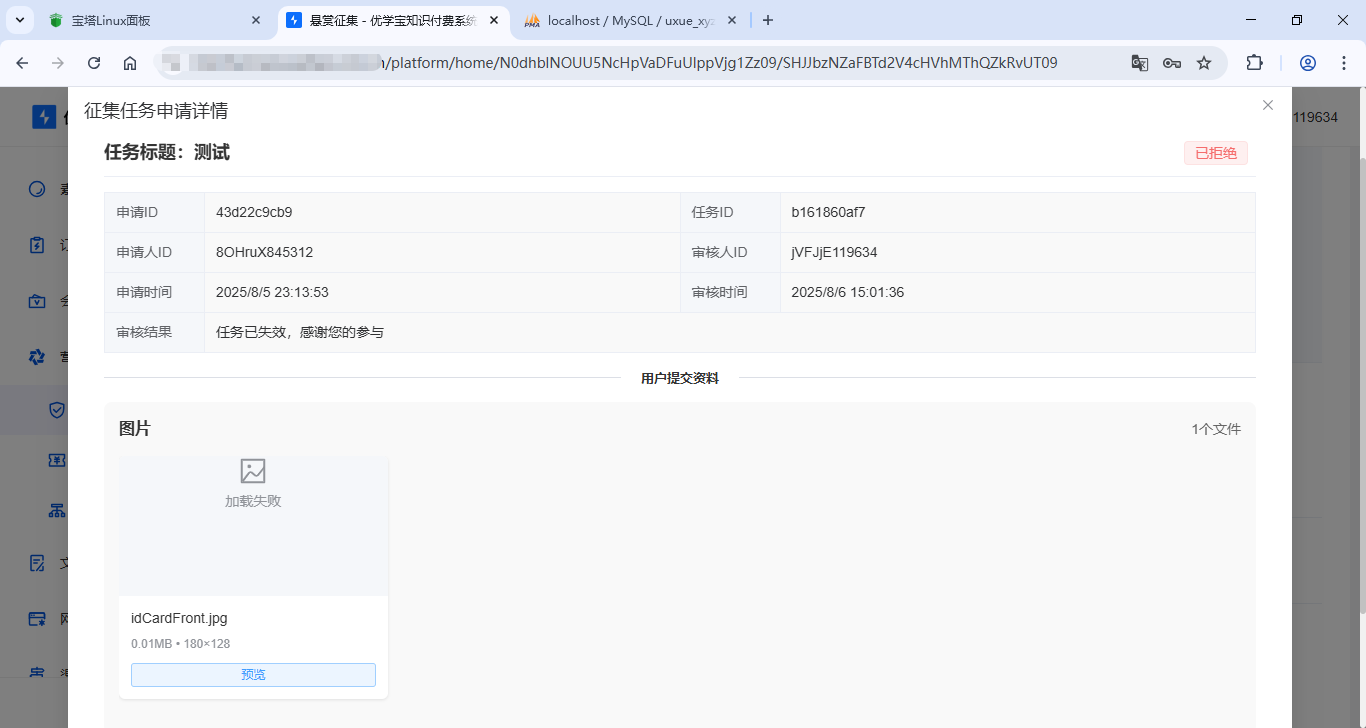This screenshot has height=728, width=1366.
Task: Select the shield-check sidebar icon
Action: pos(57,410)
